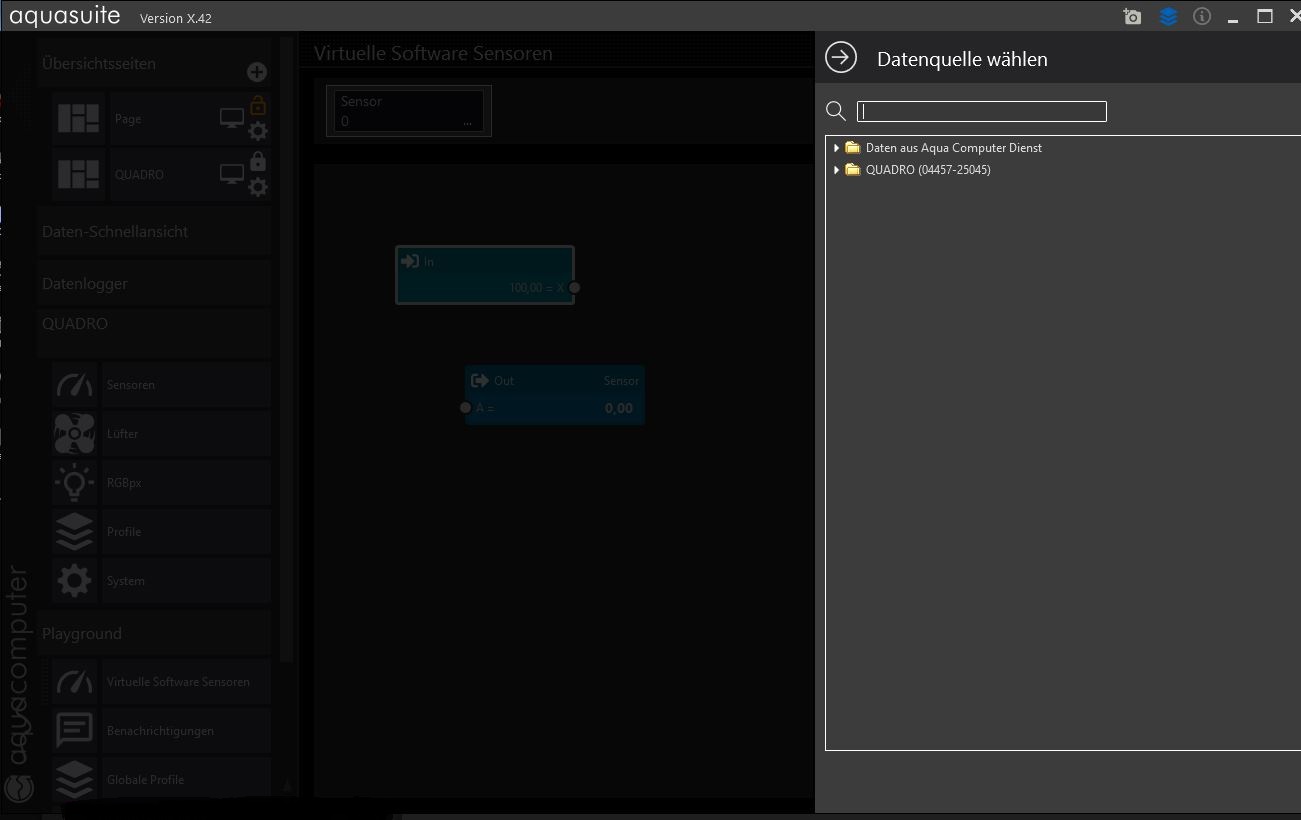
Task: Click the Out node input connector dot
Action: point(465,408)
